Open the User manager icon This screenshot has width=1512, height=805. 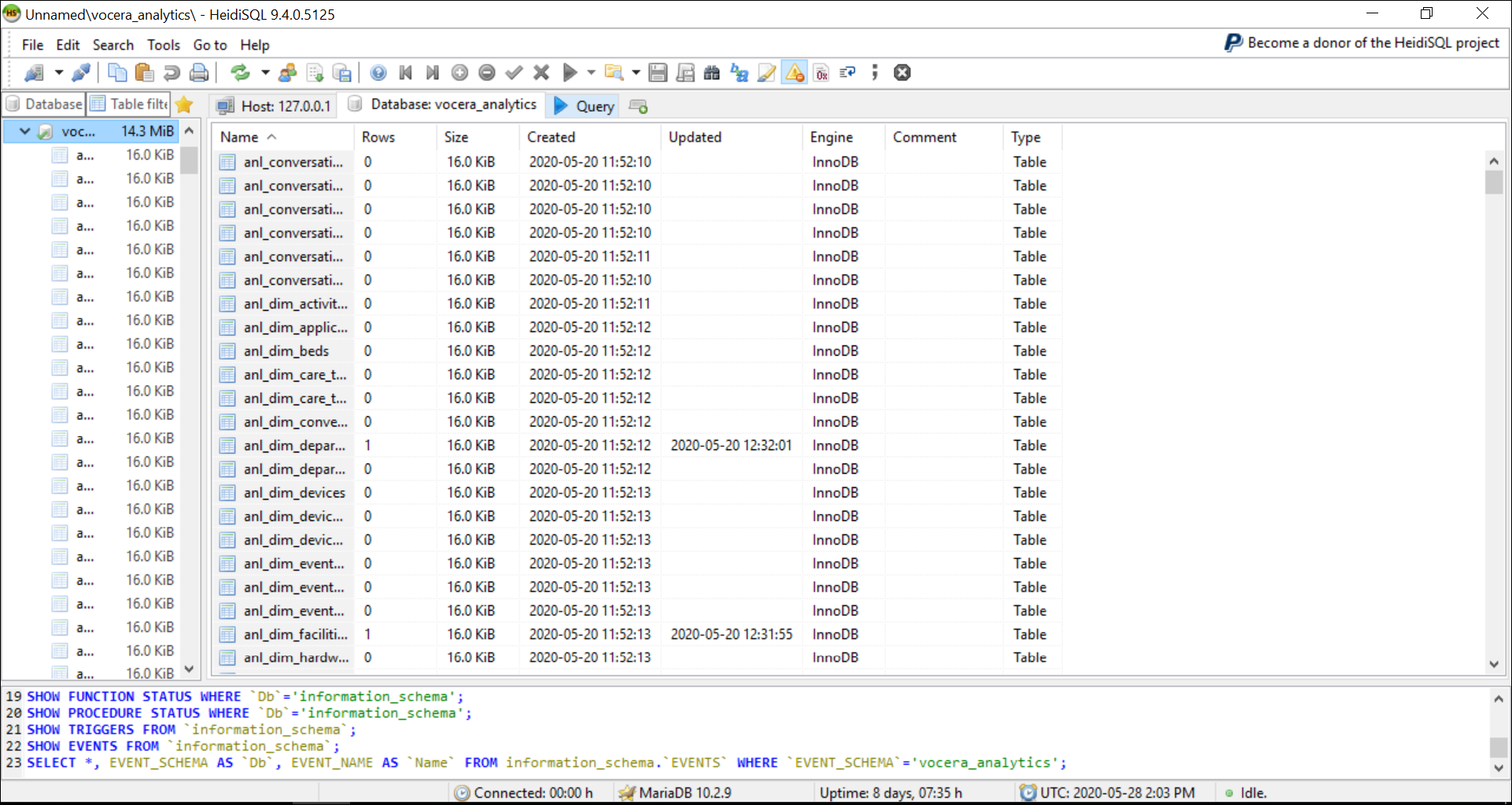(287, 72)
